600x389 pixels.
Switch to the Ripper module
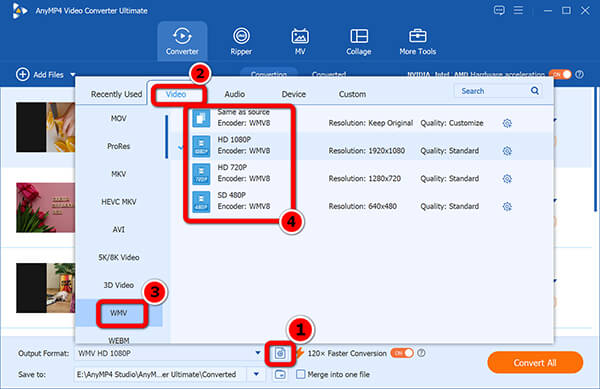241,41
